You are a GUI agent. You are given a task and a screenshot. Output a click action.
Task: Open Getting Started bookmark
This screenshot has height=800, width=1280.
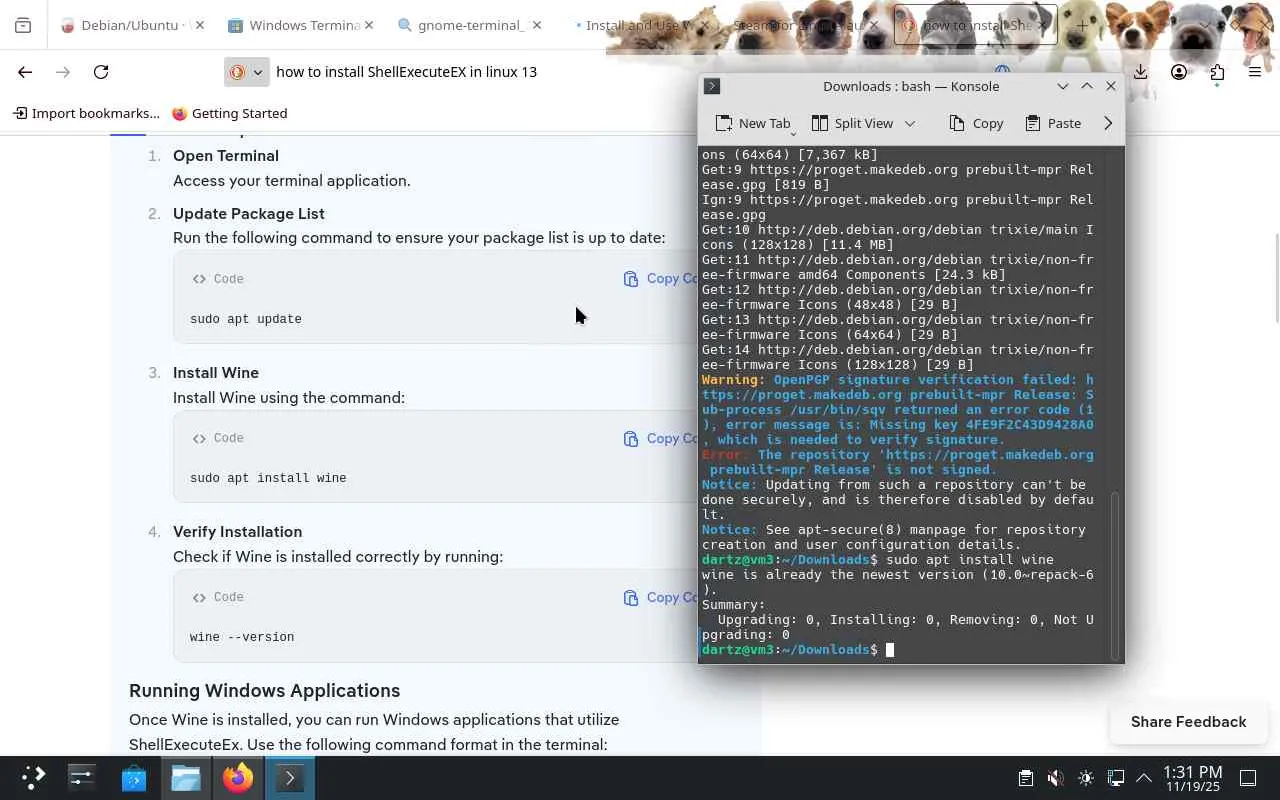tap(230, 113)
